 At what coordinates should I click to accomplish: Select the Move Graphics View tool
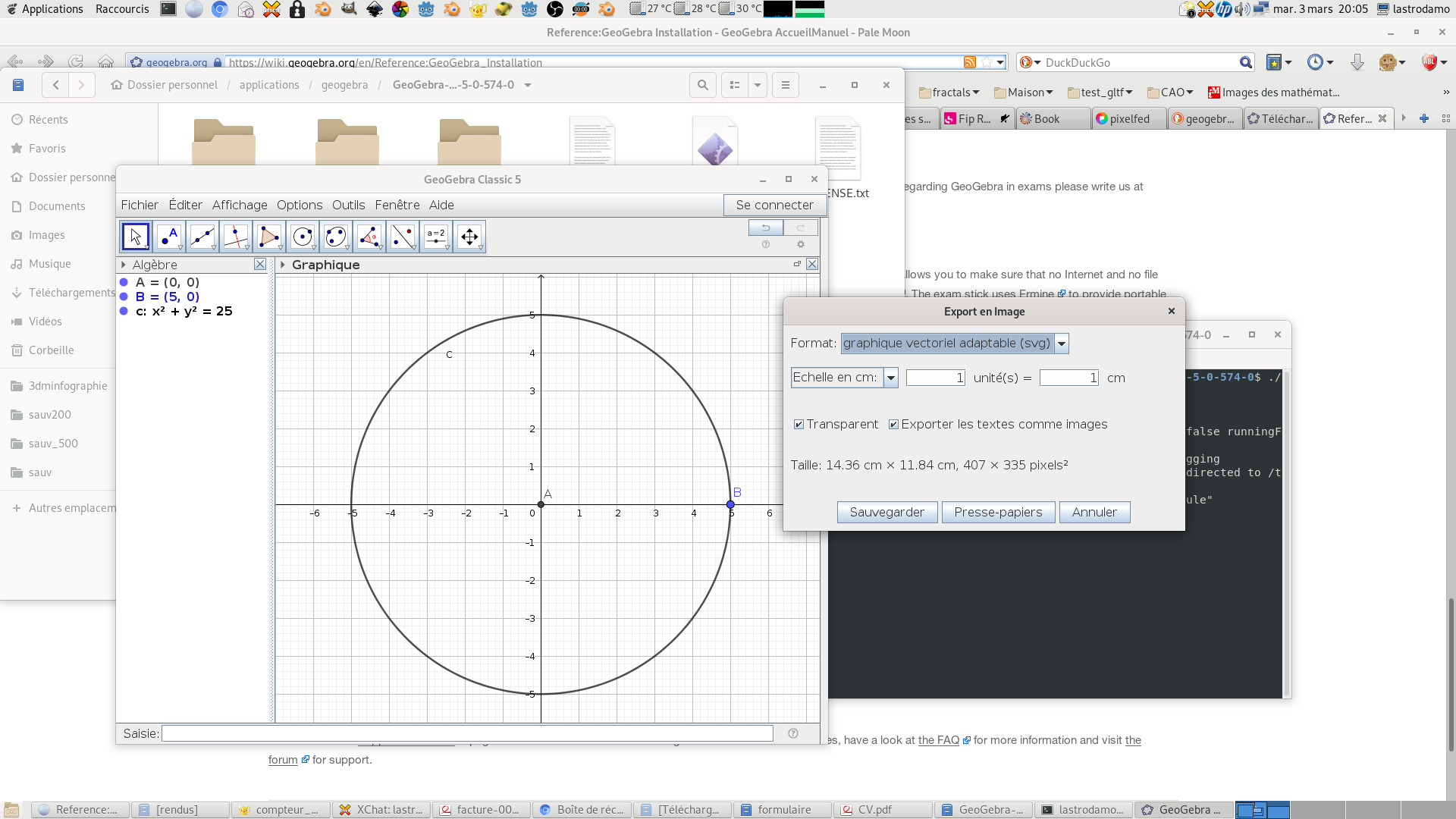[x=469, y=237]
